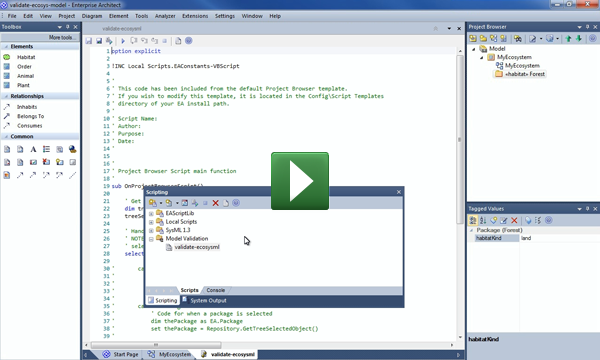The image size is (600, 360).
Task: Switch to the Console tab in Scripting window
Action: [x=216, y=290]
